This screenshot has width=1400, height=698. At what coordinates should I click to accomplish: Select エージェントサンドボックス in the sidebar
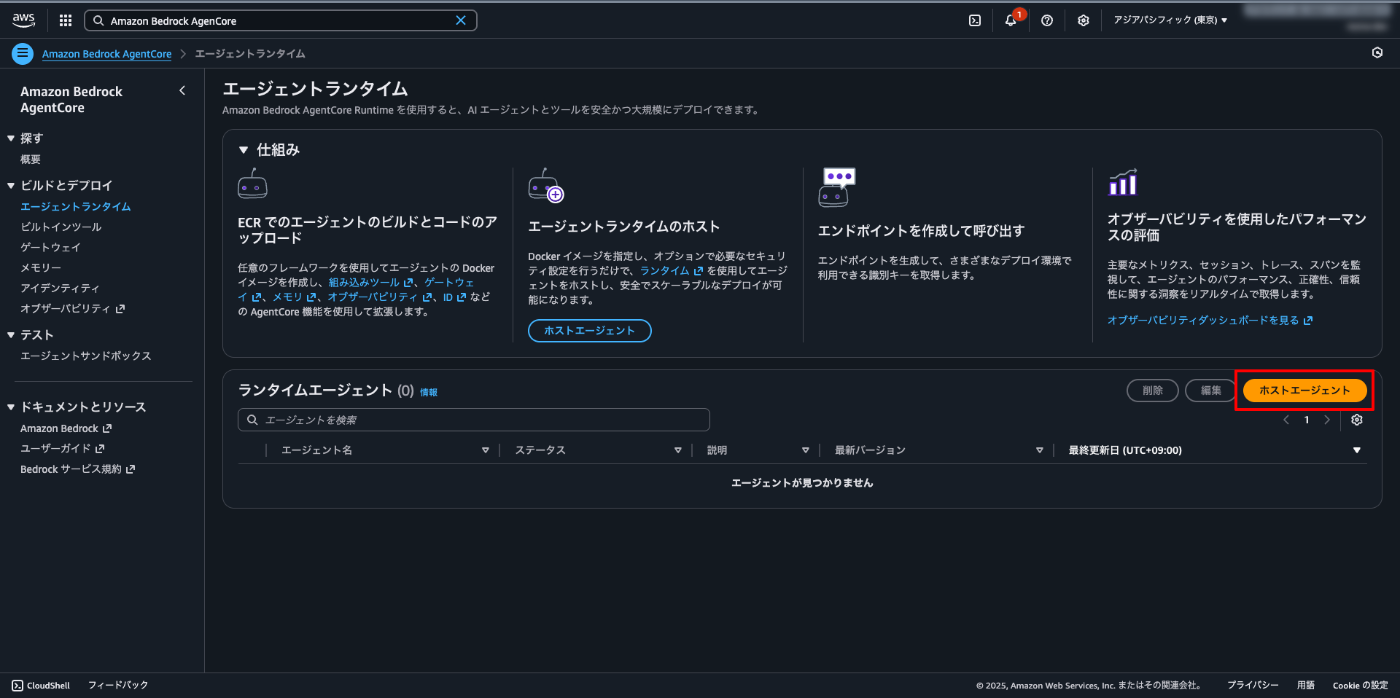[x=86, y=356]
